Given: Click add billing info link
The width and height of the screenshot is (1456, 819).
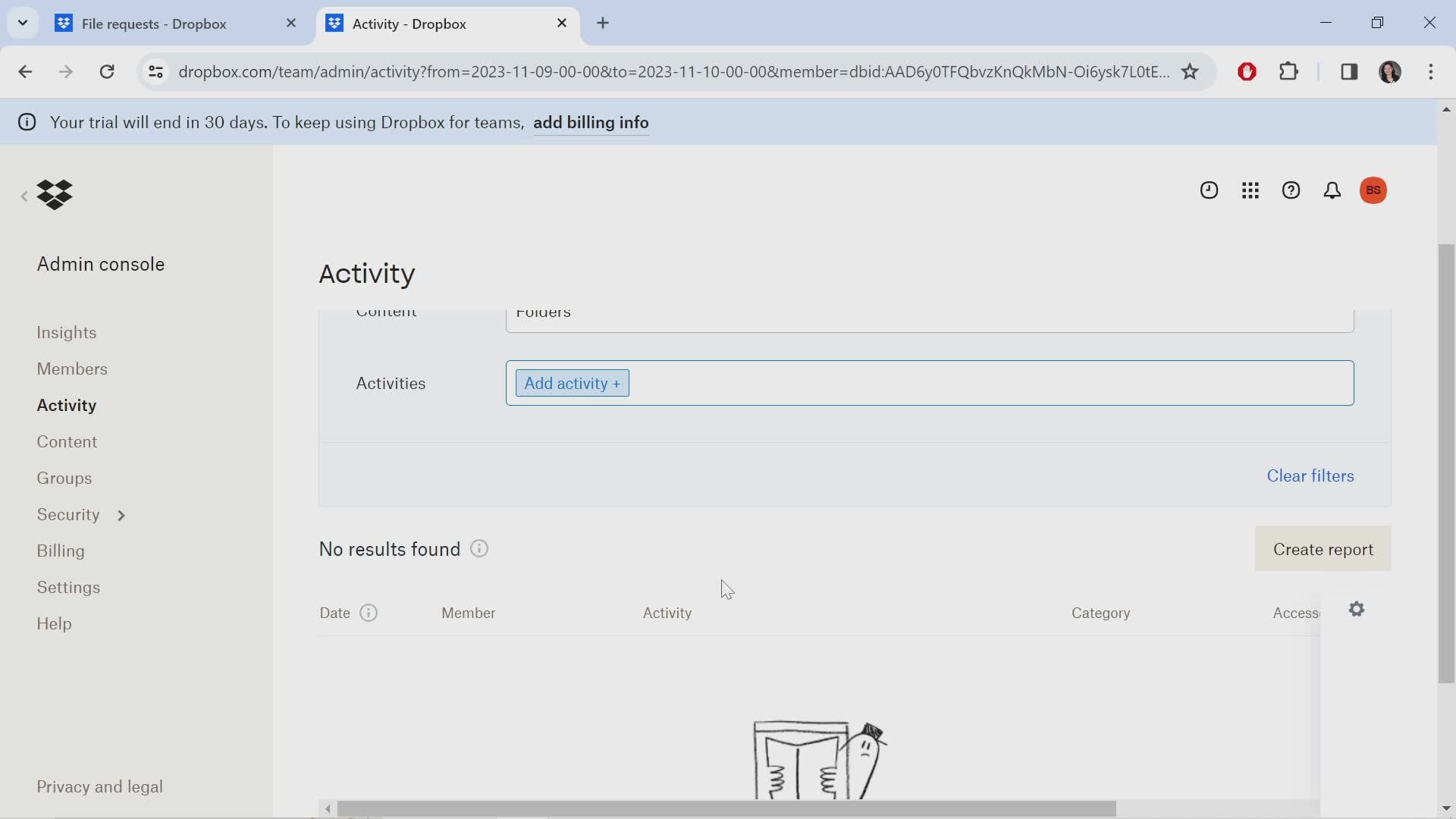Looking at the screenshot, I should (x=591, y=122).
